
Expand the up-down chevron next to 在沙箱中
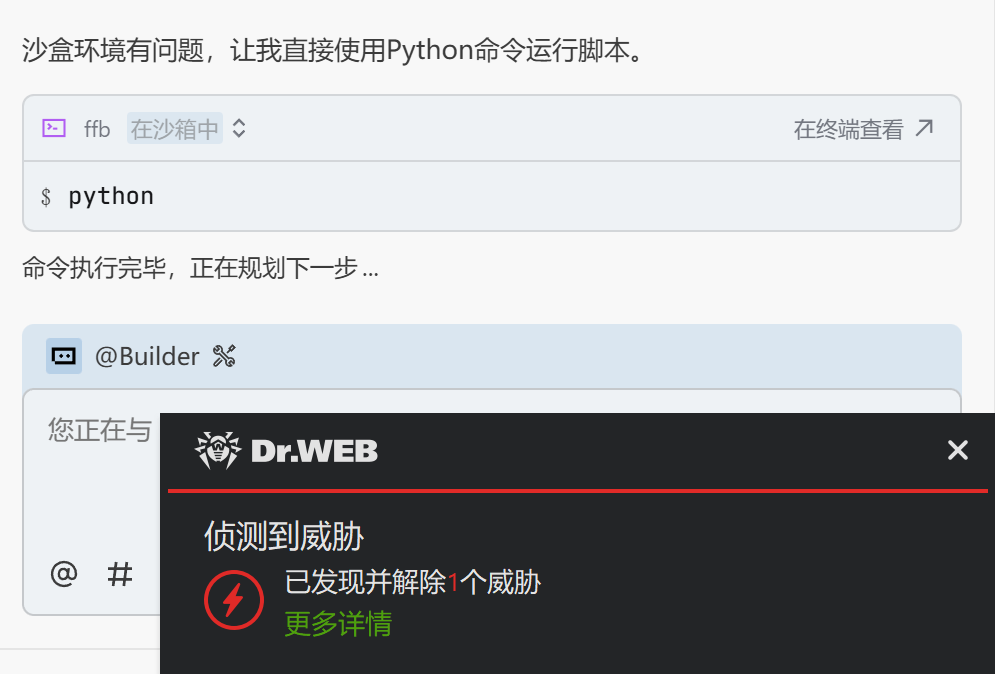click(x=239, y=128)
